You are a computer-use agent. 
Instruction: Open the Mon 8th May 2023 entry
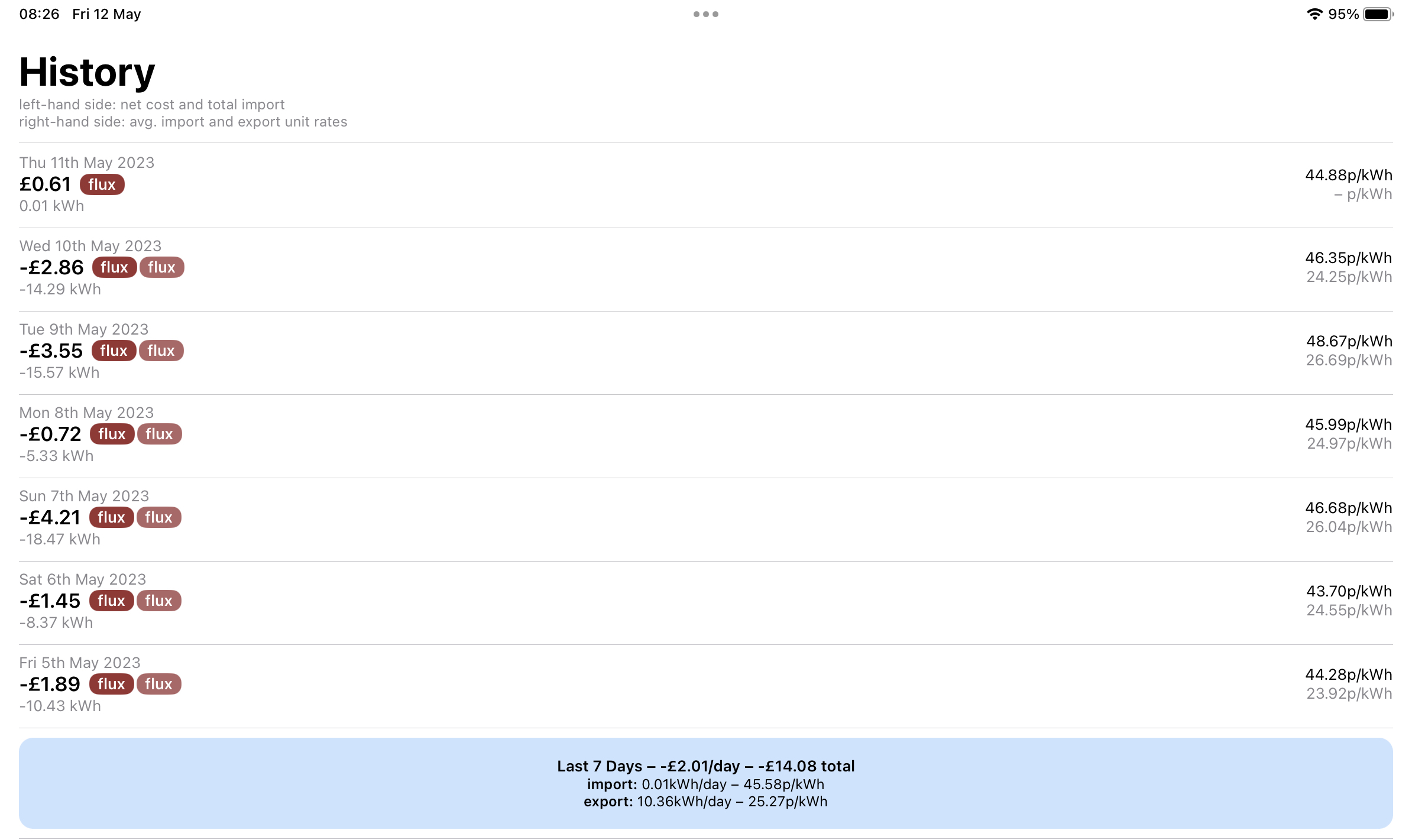point(706,436)
